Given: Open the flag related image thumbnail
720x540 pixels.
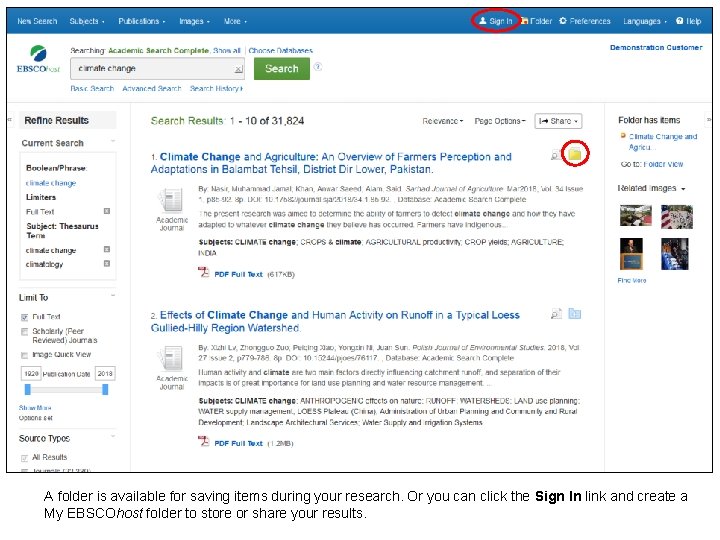Looking at the screenshot, I should 676,217.
